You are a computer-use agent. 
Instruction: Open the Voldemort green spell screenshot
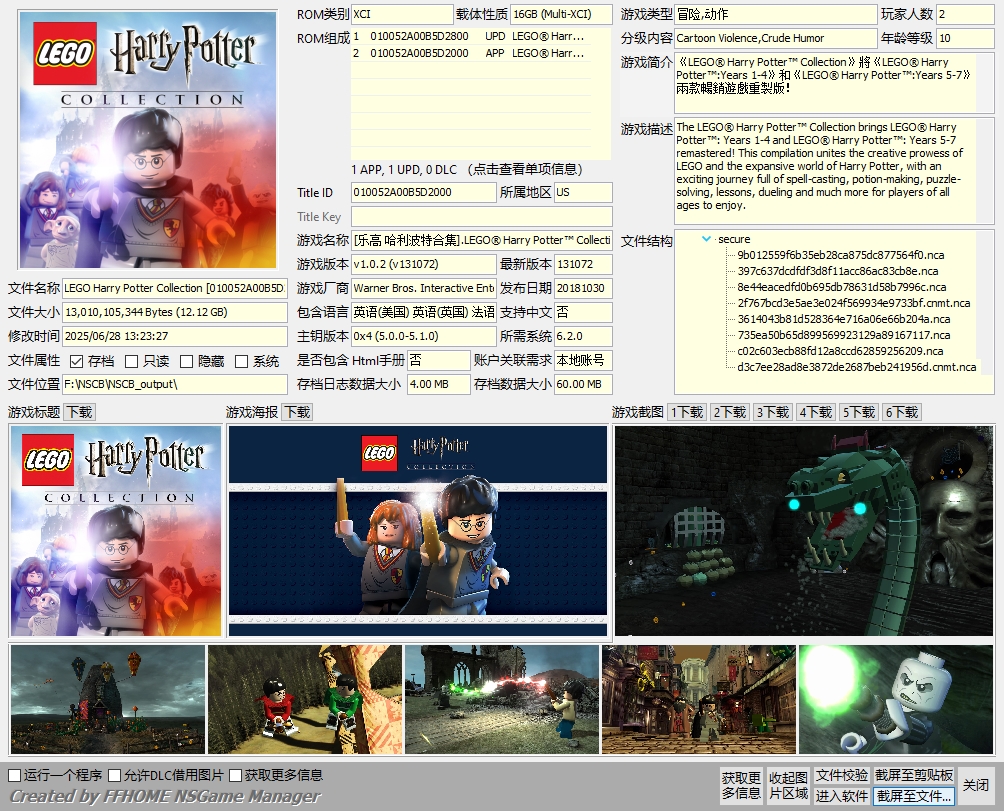pos(896,700)
